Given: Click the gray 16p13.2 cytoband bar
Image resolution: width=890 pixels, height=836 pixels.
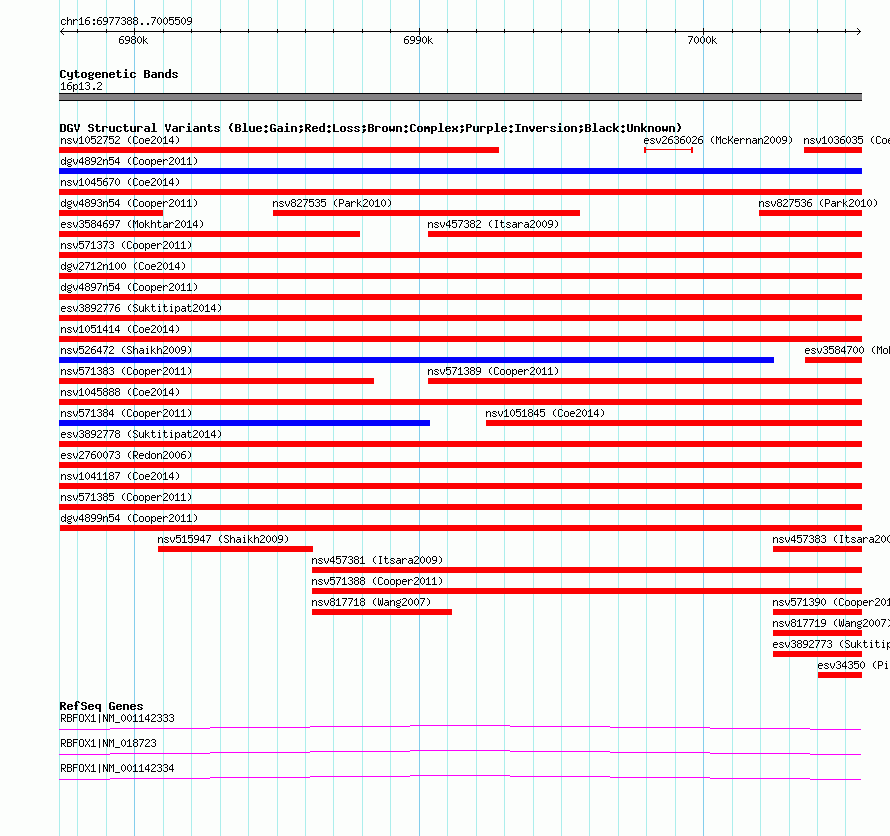Looking at the screenshot, I should click(x=460, y=97).
